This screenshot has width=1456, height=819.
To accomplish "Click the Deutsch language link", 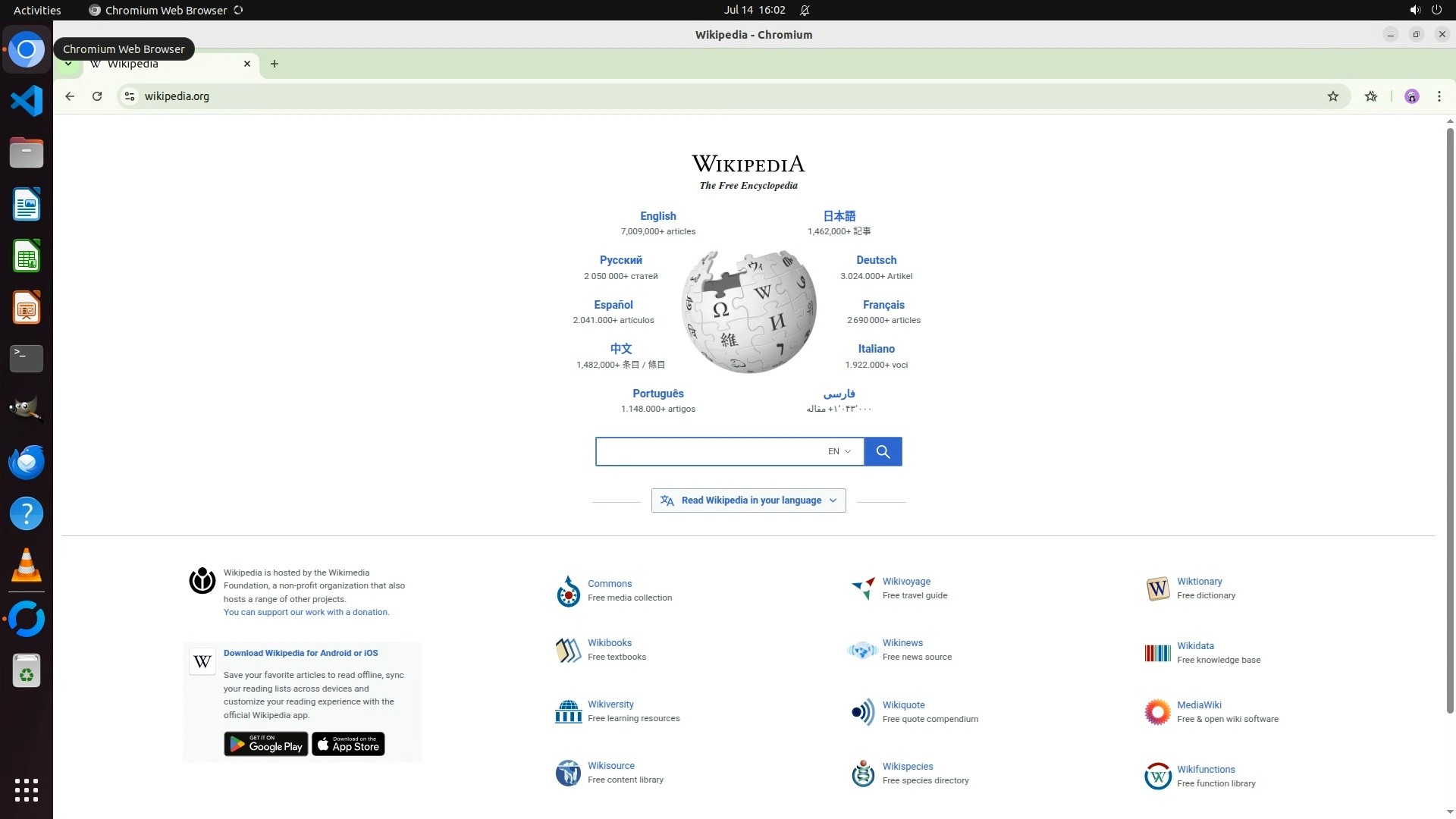I will [x=876, y=260].
